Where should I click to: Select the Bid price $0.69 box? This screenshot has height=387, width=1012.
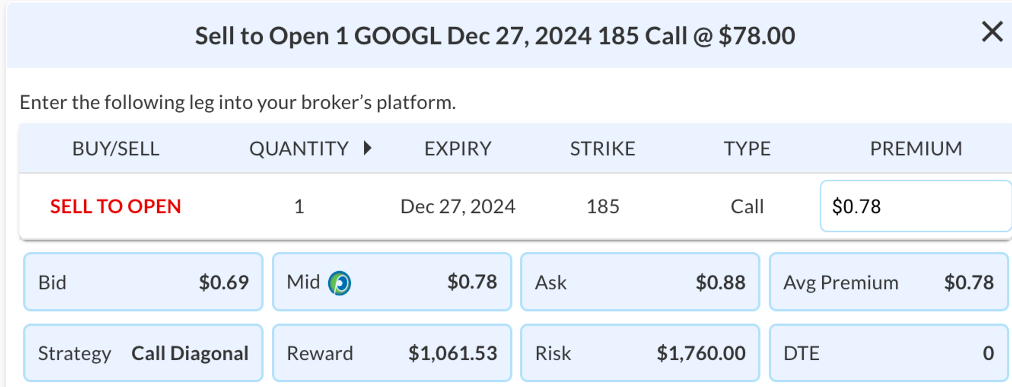[x=143, y=282]
